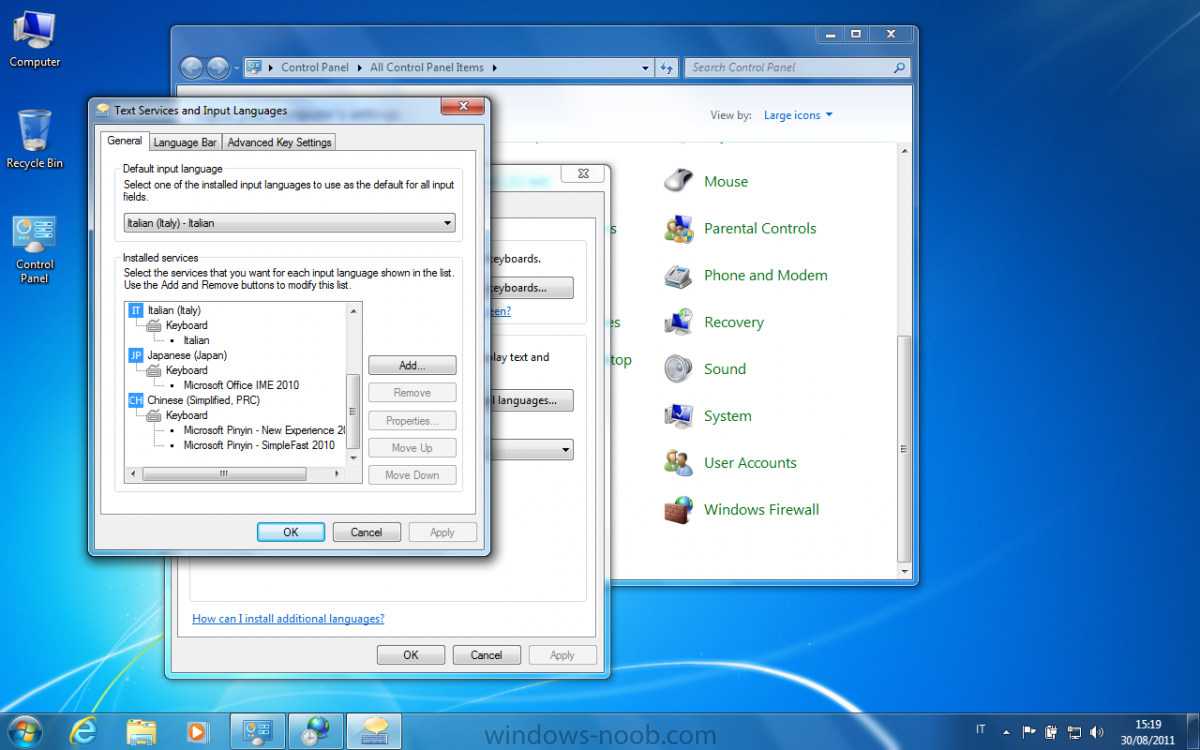Expand the arrow after All Control Panel Items
Screen dimensions: 1200x750
pos(494,68)
